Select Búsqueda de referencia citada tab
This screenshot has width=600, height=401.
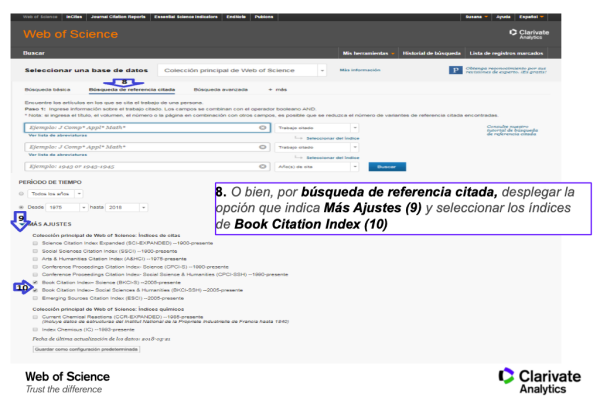(132, 90)
